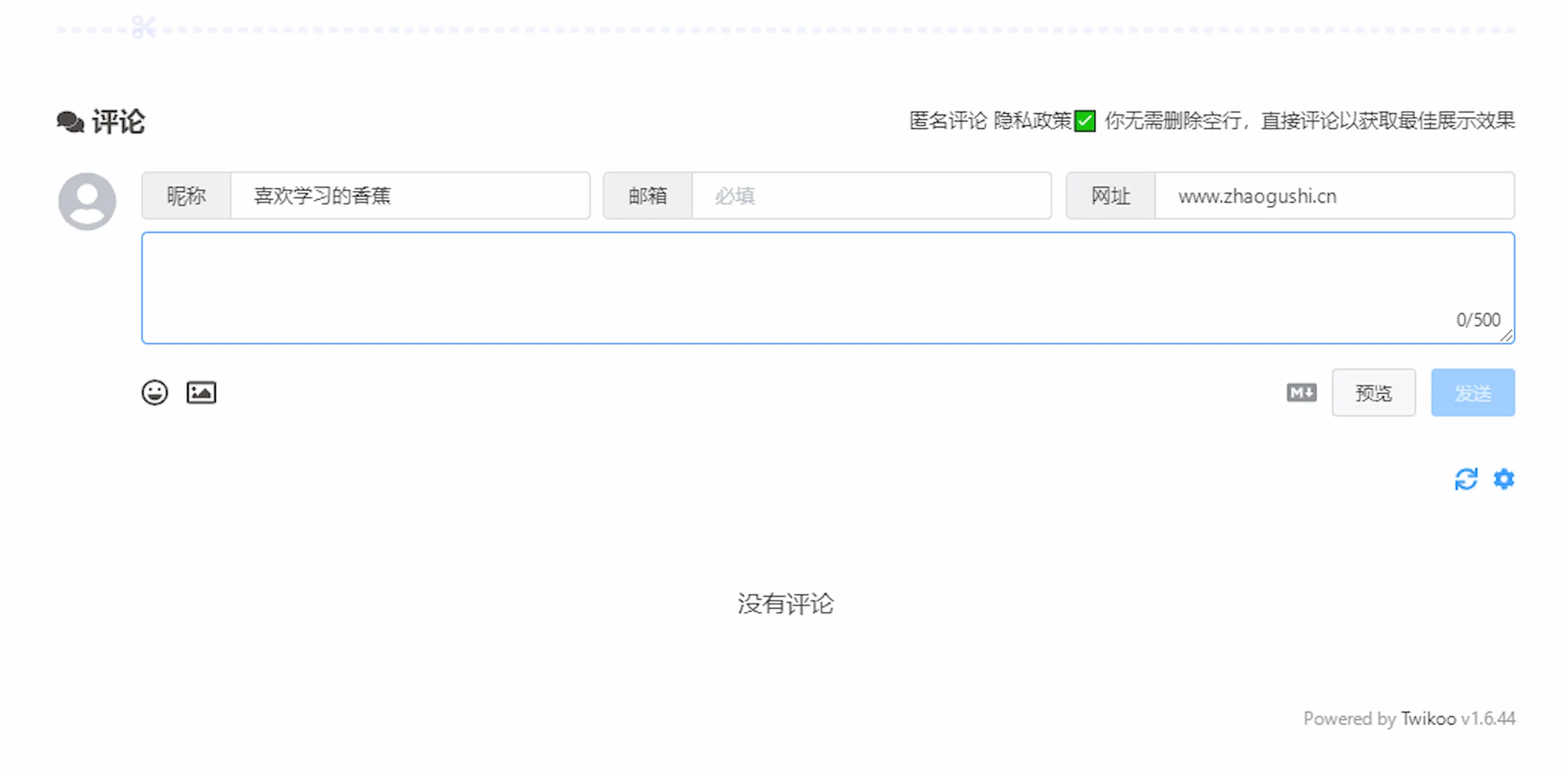Focus the 昵称 nickname input field
This screenshot has height=776, width=1568.
(409, 196)
